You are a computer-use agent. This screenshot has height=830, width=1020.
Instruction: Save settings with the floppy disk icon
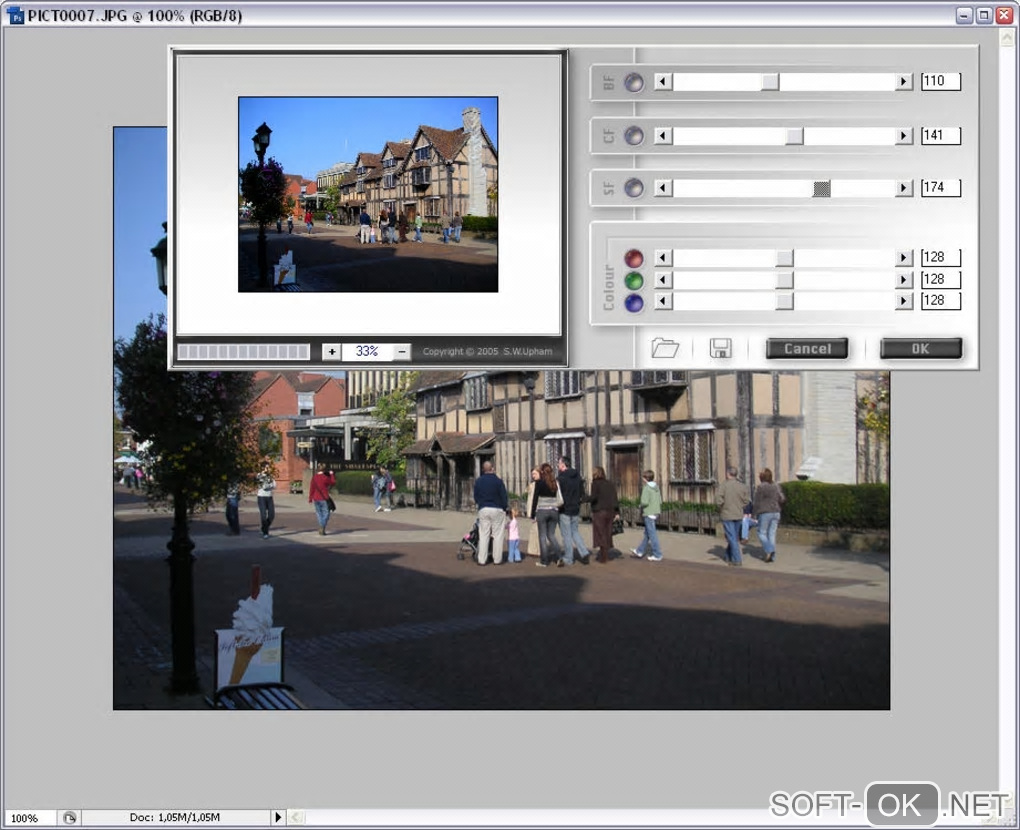click(720, 348)
